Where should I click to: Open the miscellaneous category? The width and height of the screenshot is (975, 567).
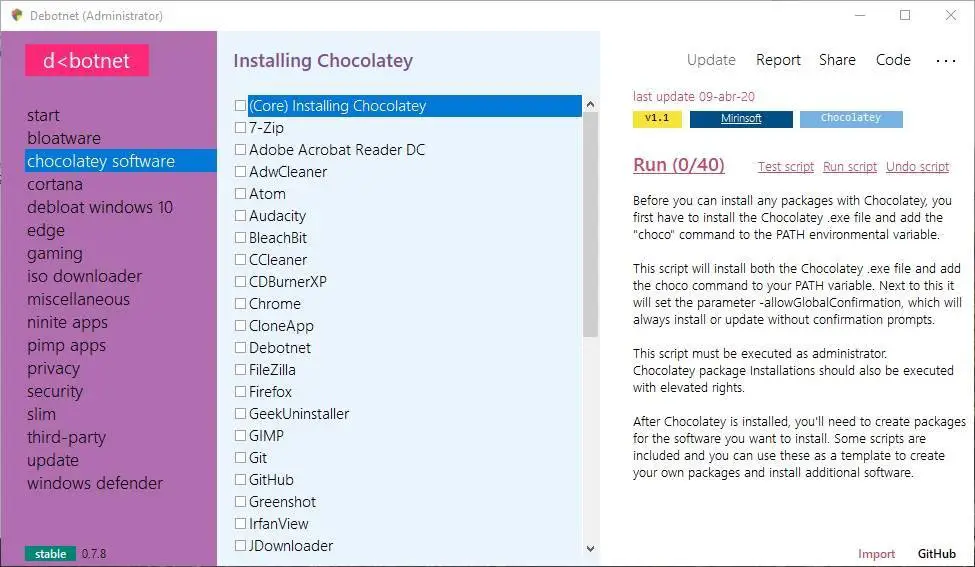(x=78, y=299)
